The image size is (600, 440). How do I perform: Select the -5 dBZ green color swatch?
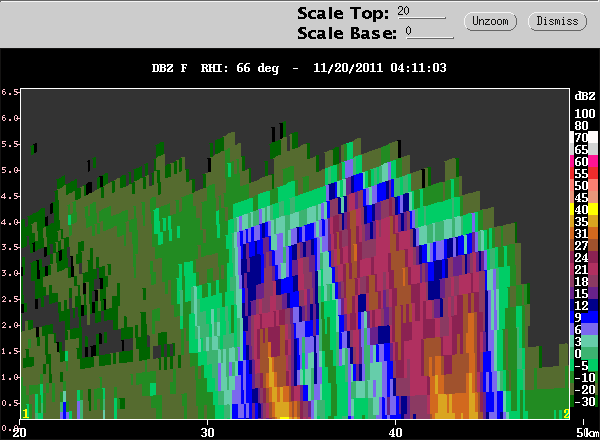584,365
